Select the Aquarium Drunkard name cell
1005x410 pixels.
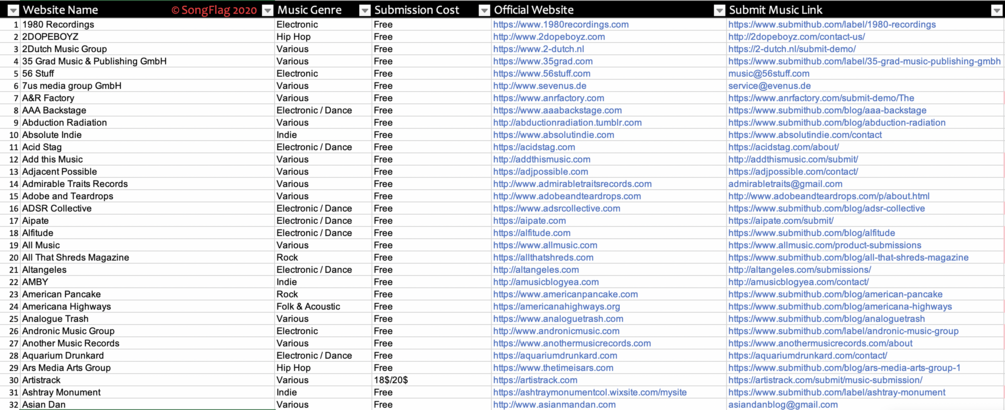coord(147,355)
